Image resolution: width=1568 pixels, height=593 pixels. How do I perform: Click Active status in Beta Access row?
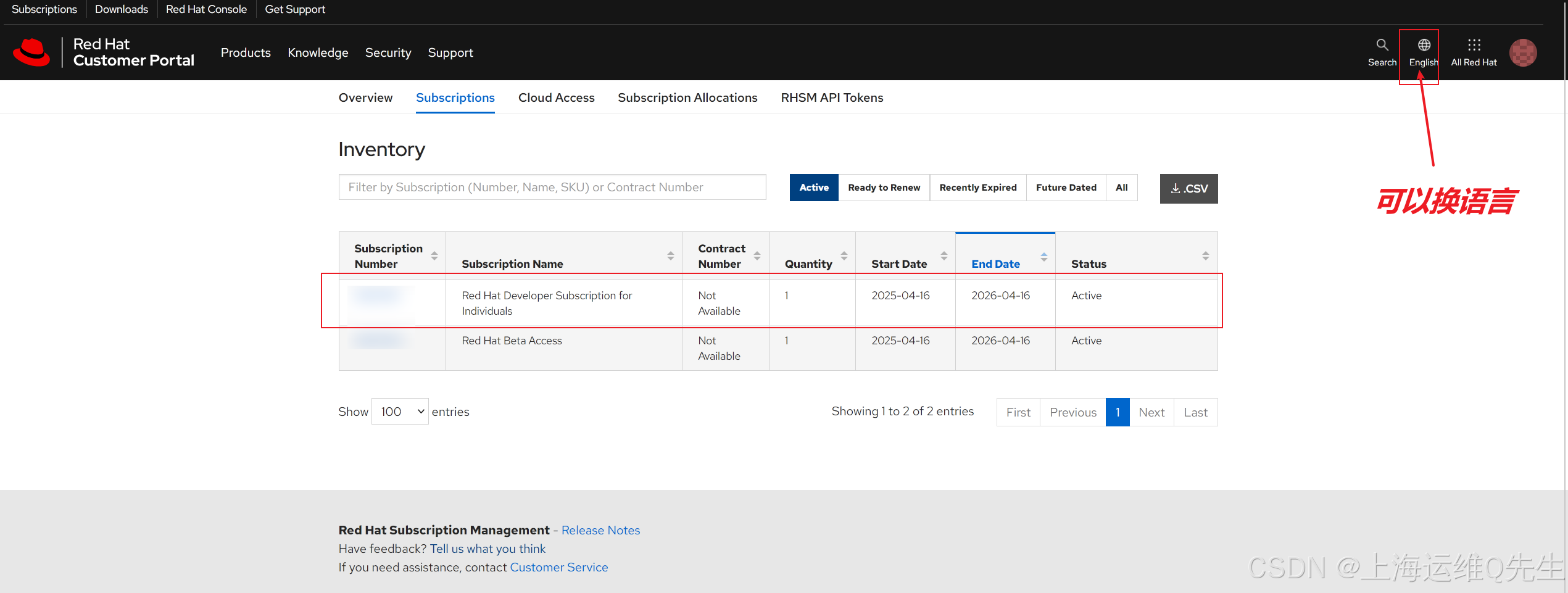click(1086, 341)
